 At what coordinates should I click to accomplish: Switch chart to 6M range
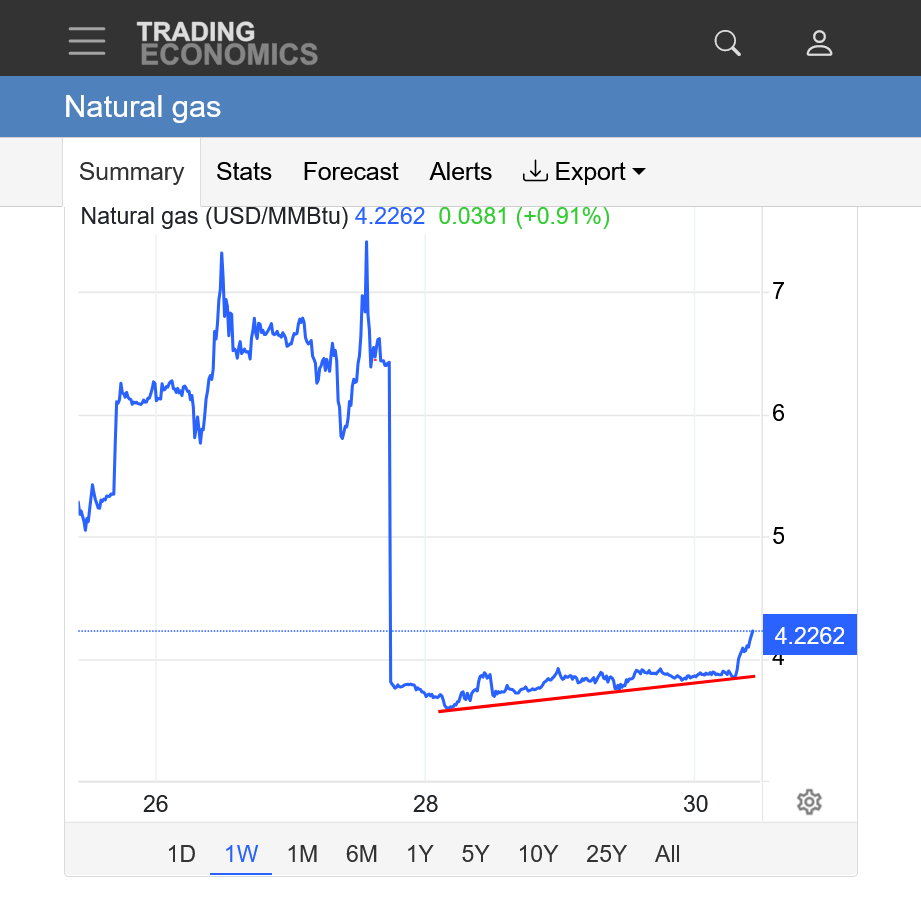(x=361, y=854)
